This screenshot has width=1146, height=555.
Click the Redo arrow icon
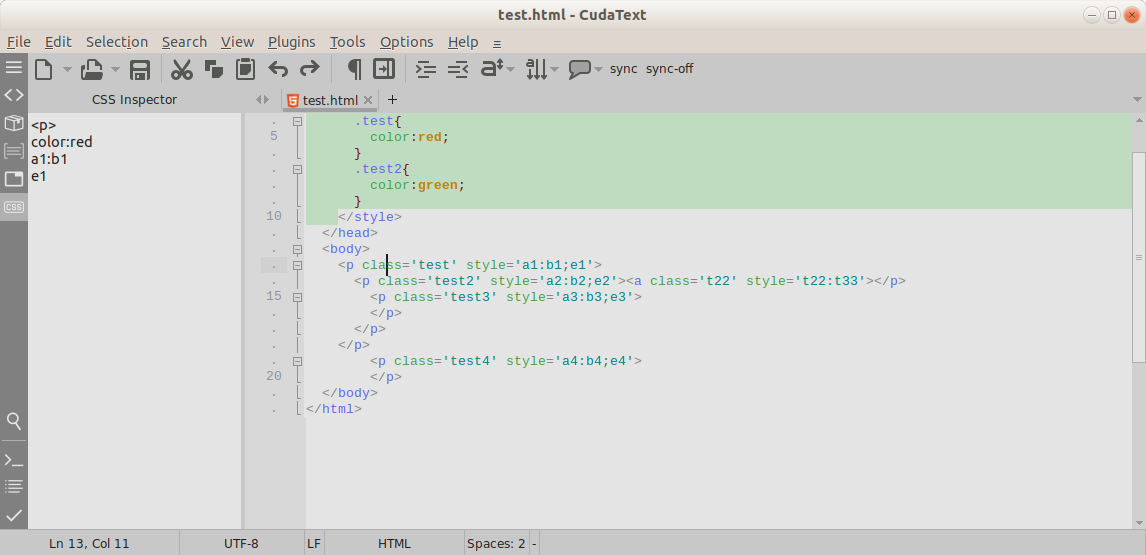pos(310,69)
